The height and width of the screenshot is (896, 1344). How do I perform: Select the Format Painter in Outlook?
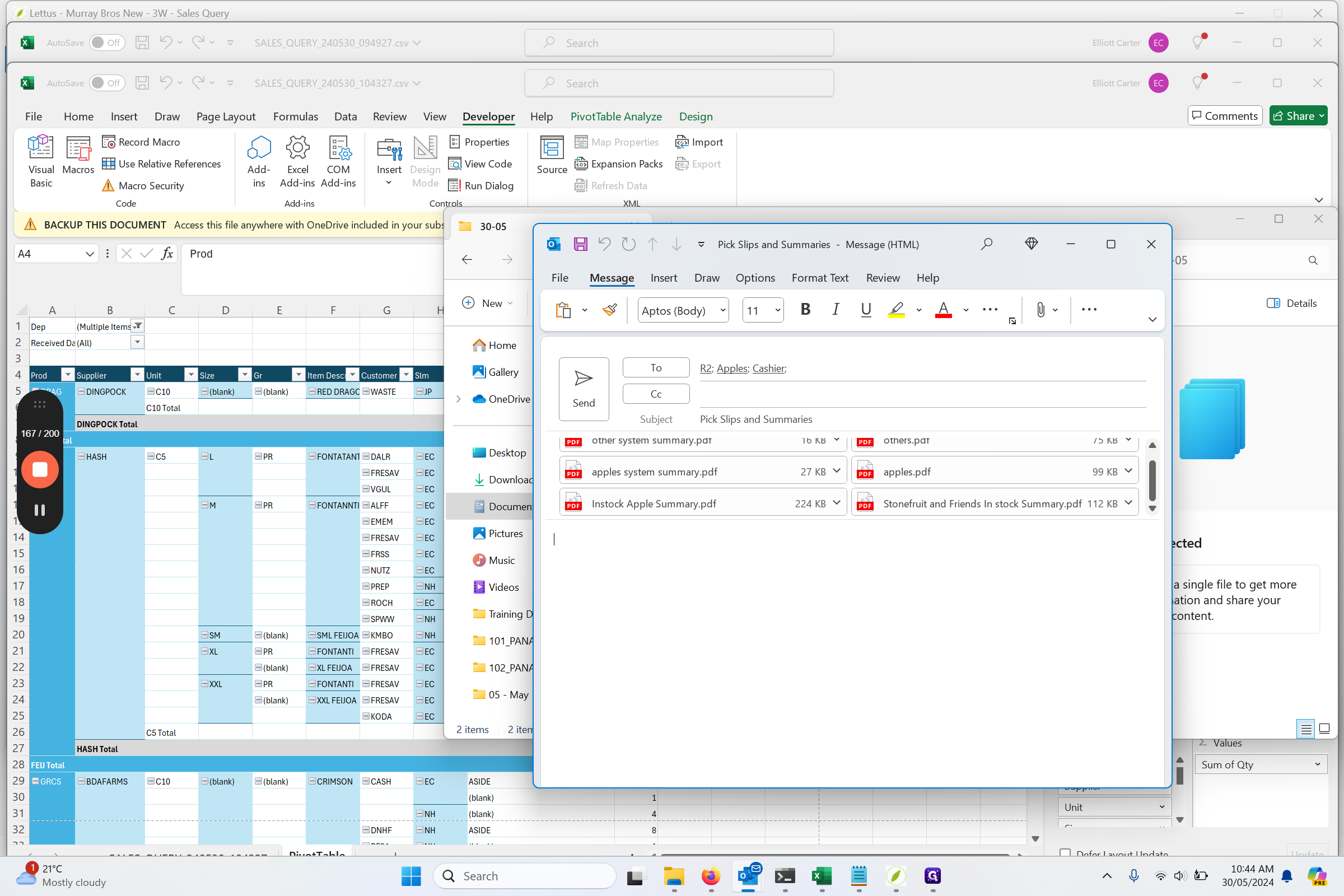click(610, 310)
